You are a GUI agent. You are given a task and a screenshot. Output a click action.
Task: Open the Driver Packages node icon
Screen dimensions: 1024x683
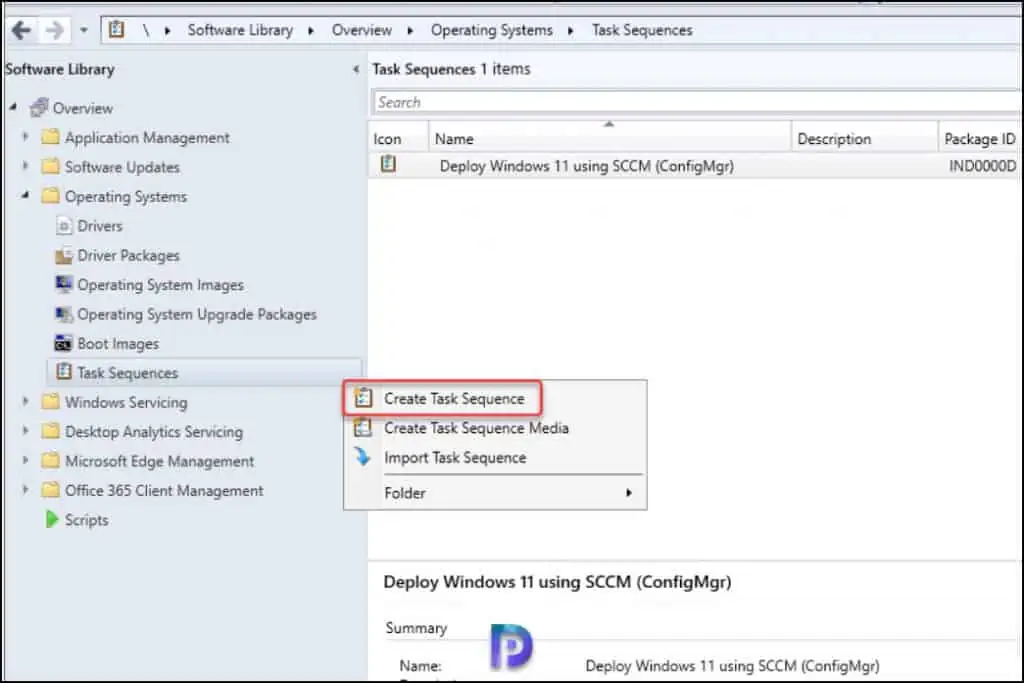63,255
